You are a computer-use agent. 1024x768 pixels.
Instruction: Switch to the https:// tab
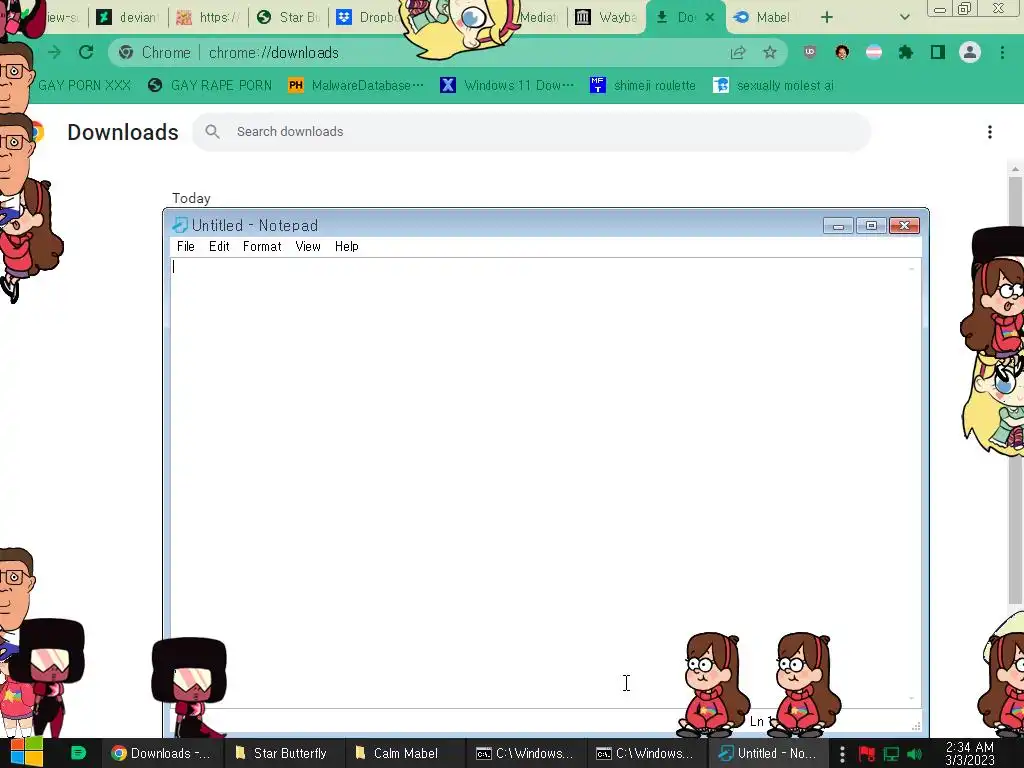pos(208,18)
